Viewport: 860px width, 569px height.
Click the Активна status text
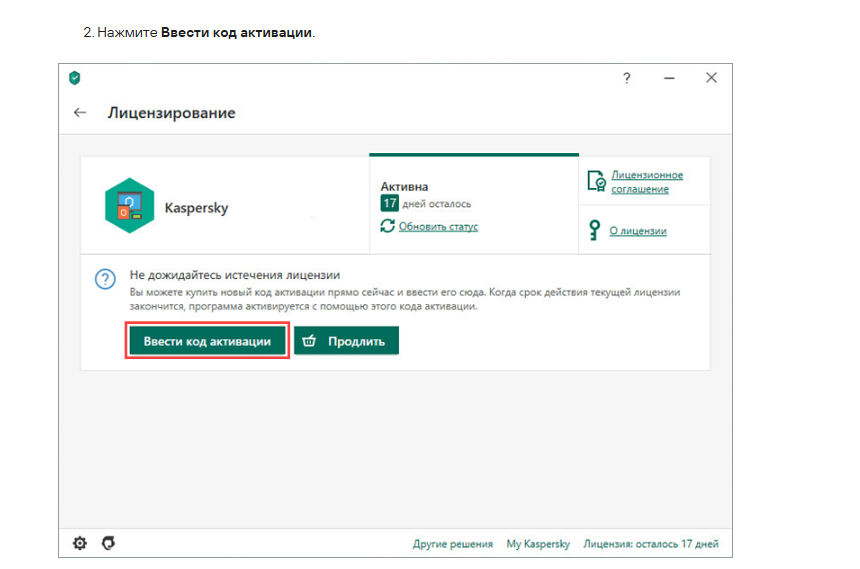point(404,187)
